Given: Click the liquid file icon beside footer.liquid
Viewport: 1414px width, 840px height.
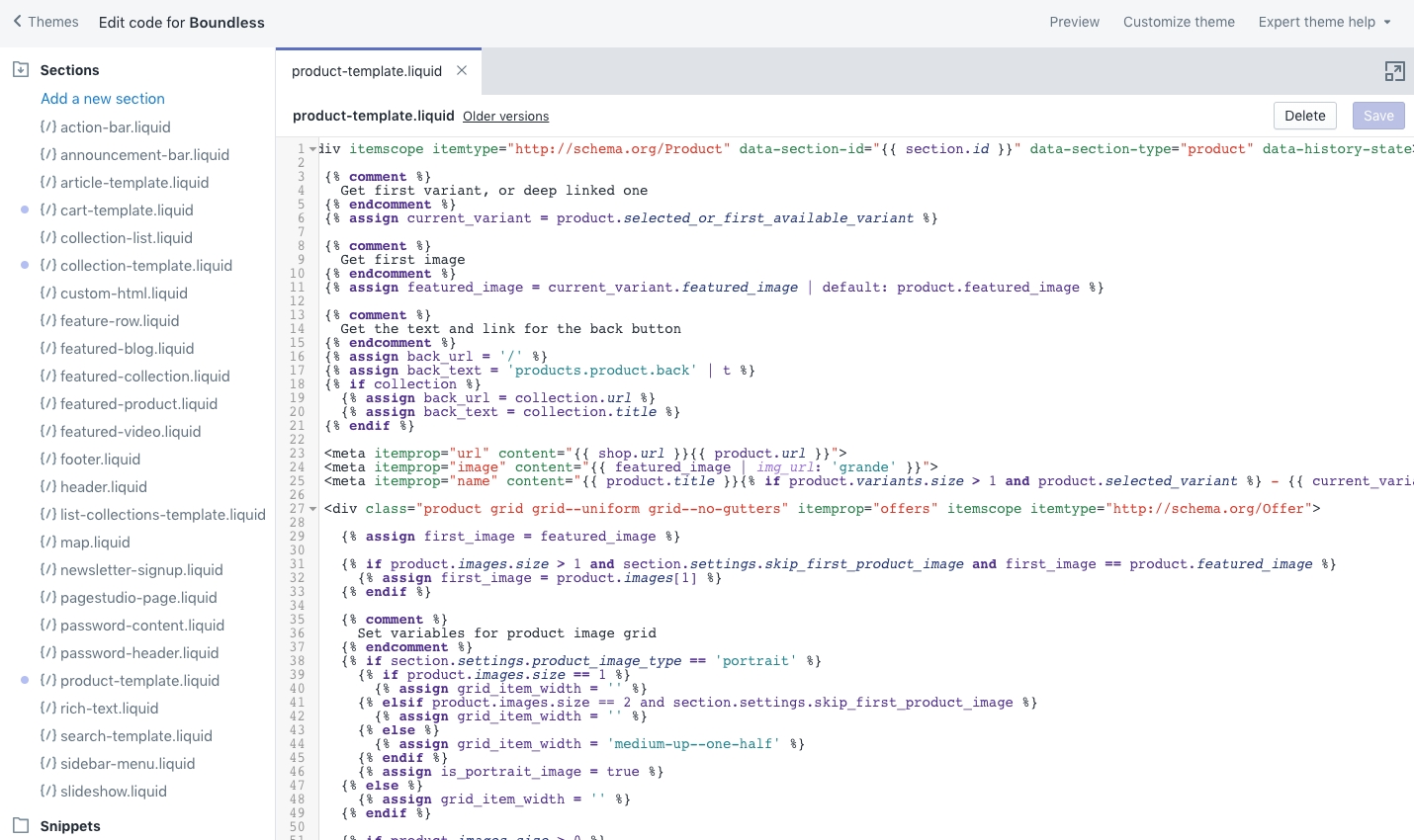Looking at the screenshot, I should tap(47, 460).
